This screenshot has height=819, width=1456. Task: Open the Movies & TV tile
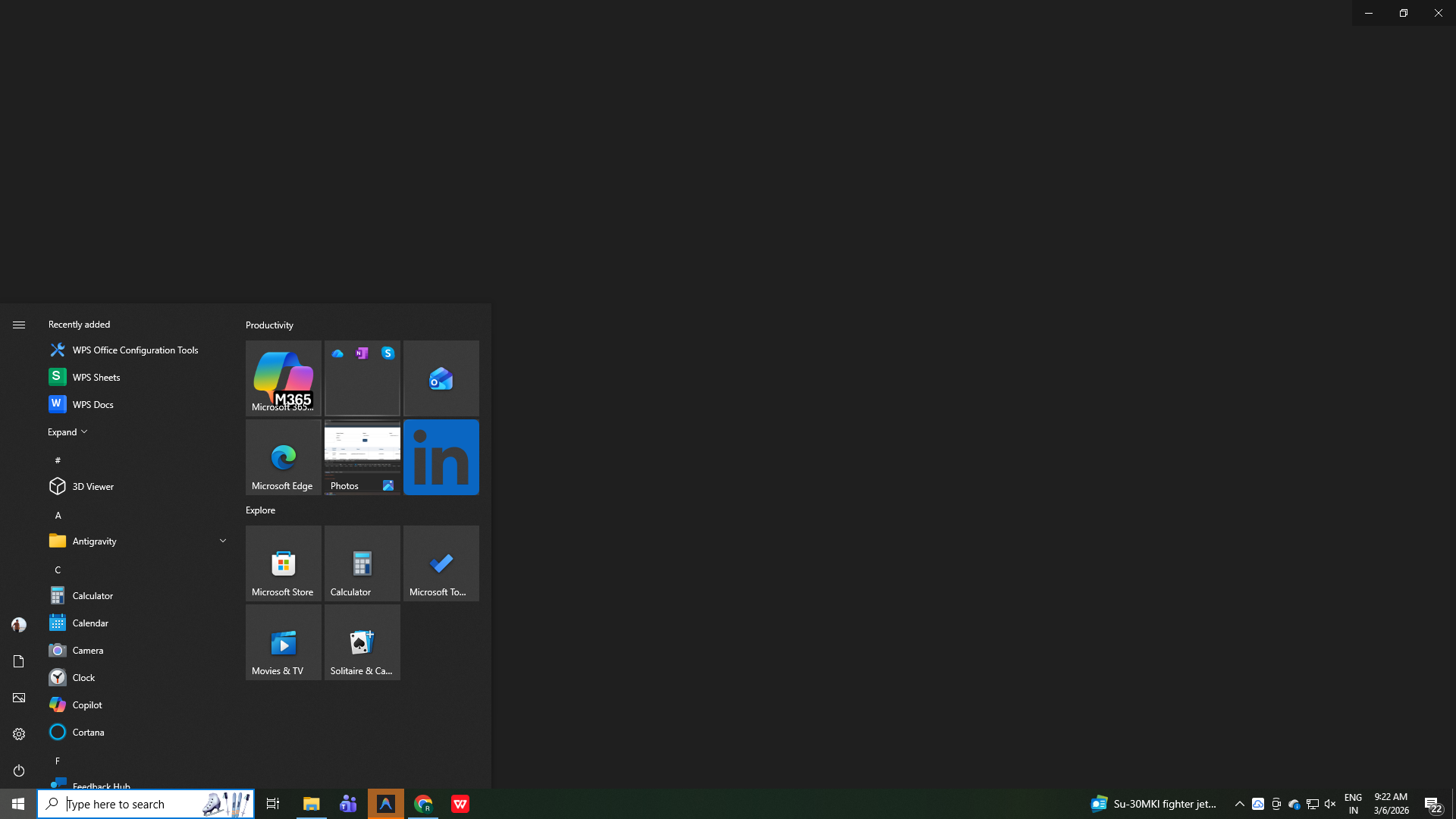[283, 642]
